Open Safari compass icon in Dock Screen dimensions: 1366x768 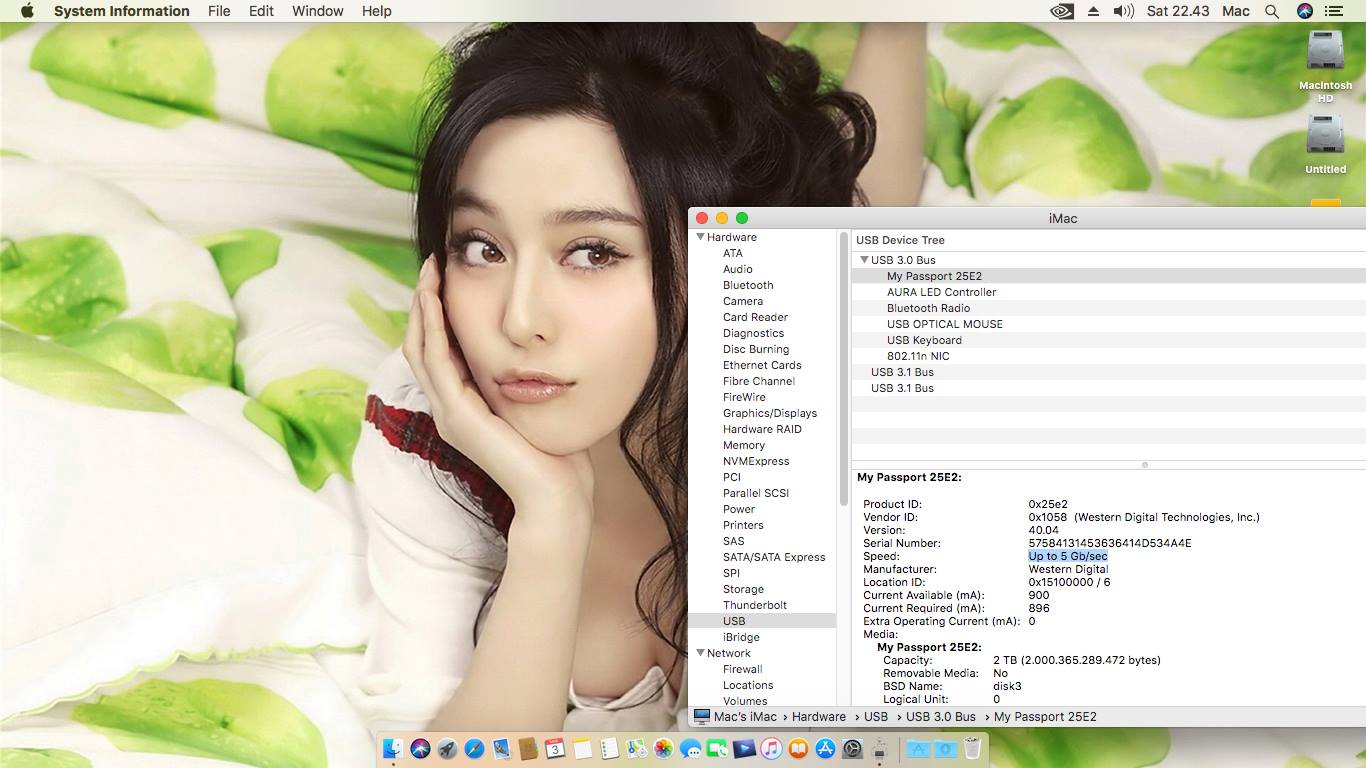(x=474, y=748)
